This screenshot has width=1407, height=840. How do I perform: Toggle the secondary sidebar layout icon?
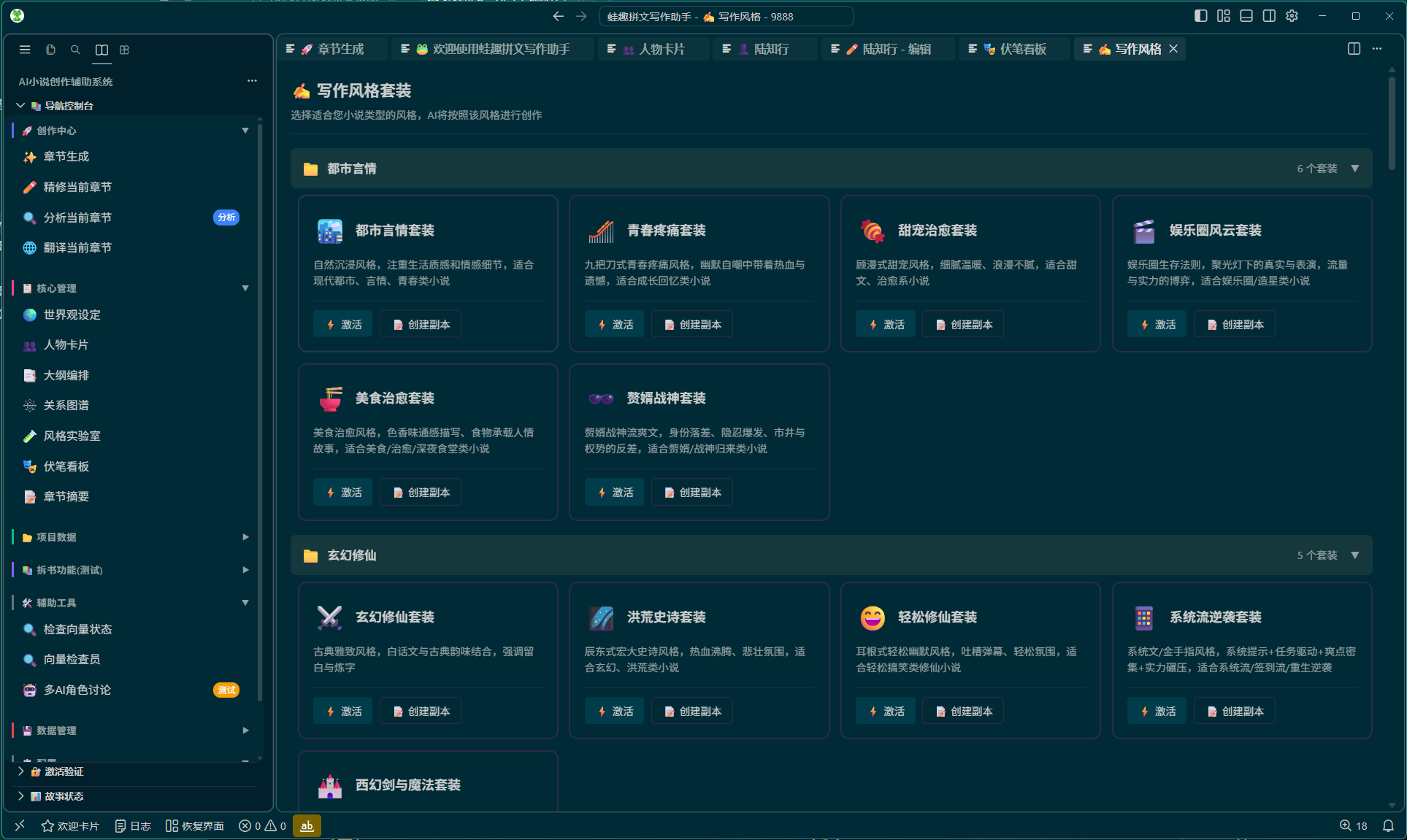coord(1269,16)
